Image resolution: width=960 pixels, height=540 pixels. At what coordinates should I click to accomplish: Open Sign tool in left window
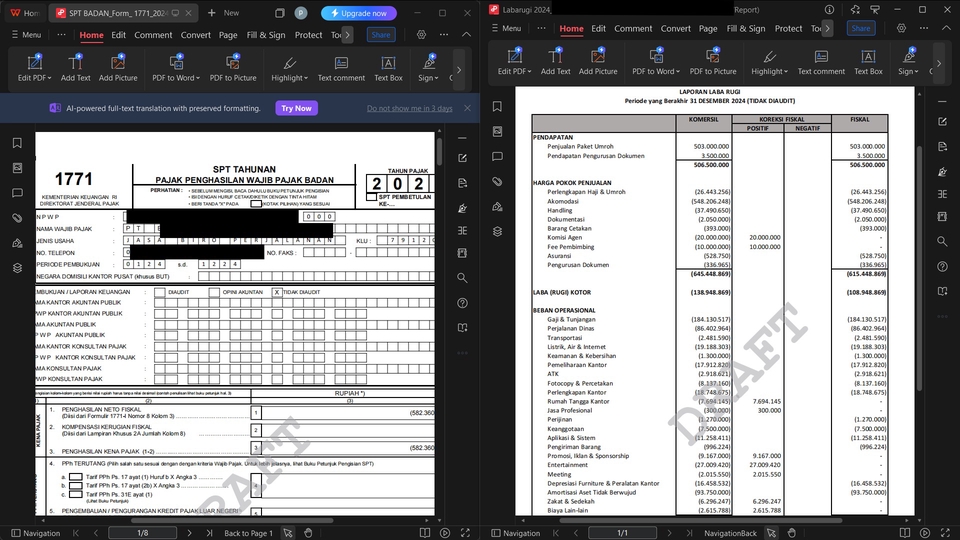[x=428, y=67]
